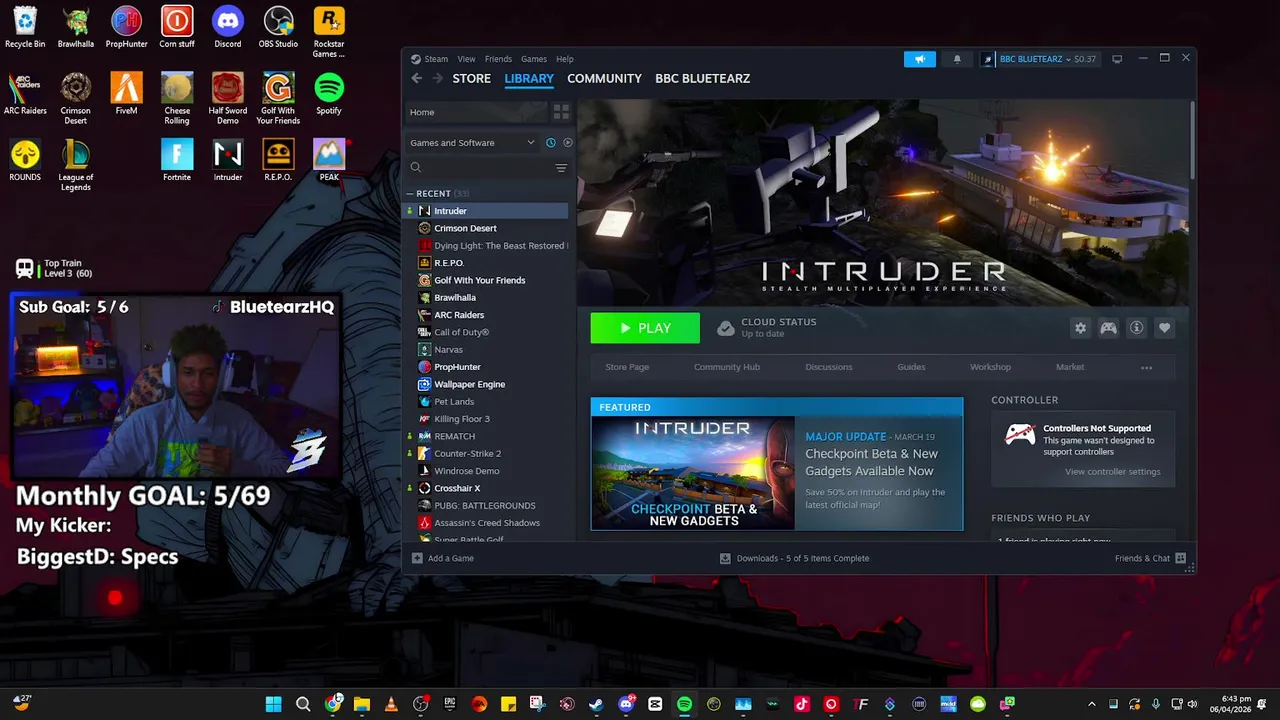Image resolution: width=1280 pixels, height=720 pixels.
Task: Select Wallpaper Engine in library list
Action: (487, 384)
